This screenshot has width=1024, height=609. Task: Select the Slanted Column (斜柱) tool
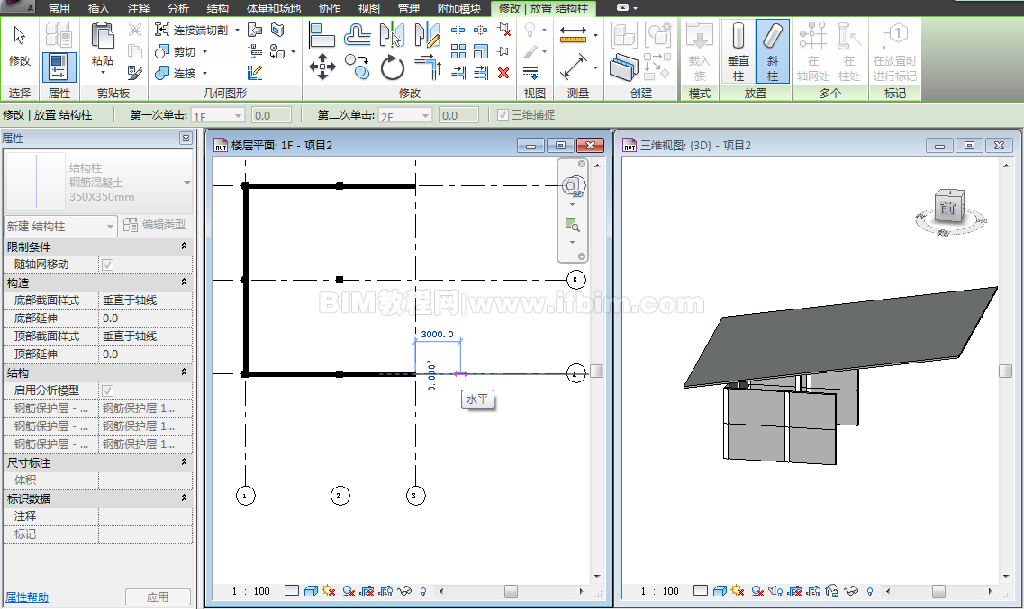click(773, 50)
